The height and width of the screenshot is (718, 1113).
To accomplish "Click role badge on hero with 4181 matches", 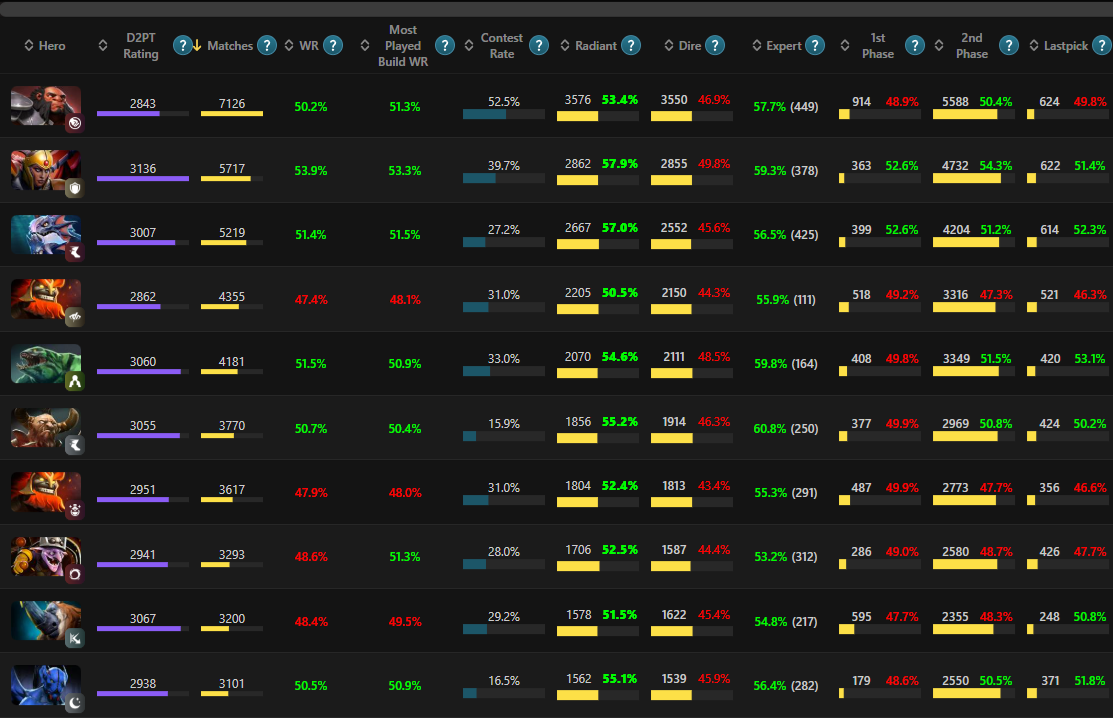I will pos(75,382).
